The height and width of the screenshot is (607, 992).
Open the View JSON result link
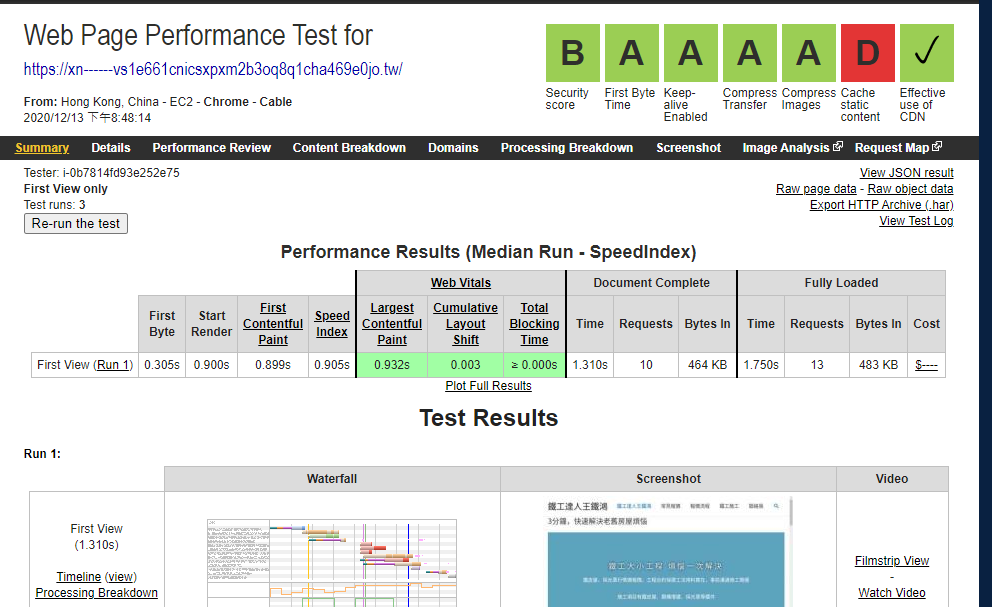click(906, 173)
